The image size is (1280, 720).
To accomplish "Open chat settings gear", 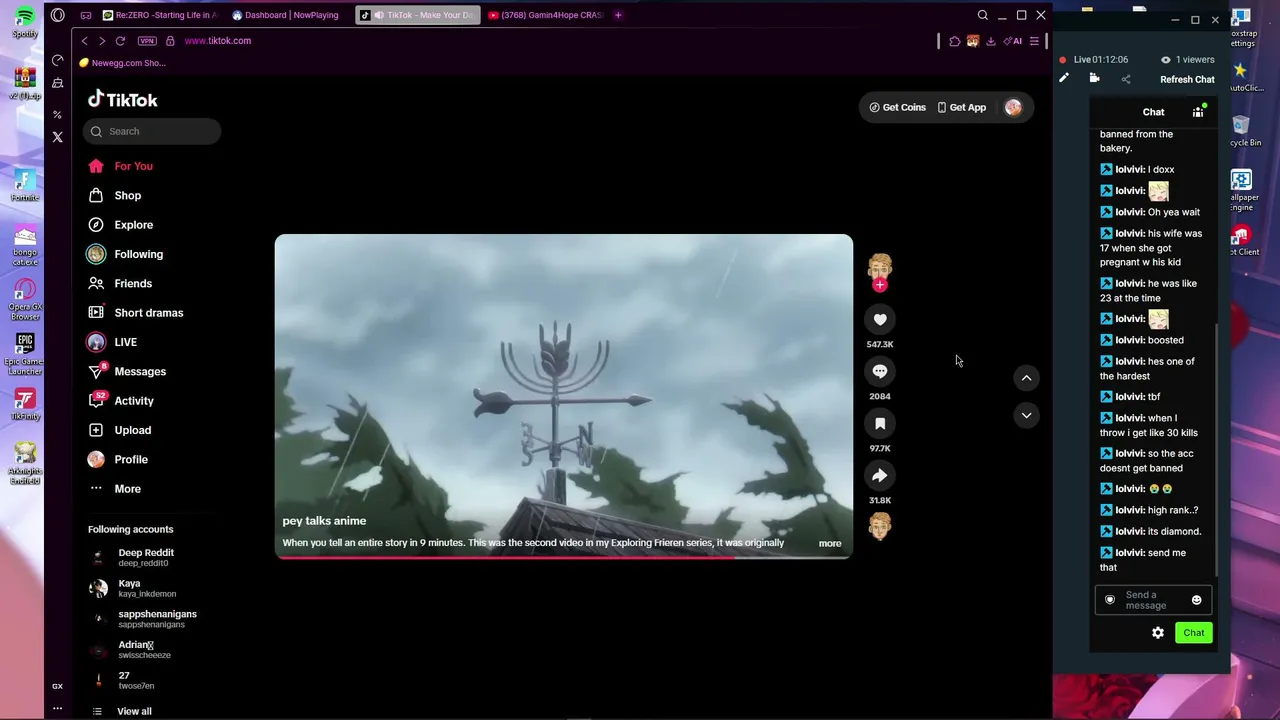I will coord(1158,633).
